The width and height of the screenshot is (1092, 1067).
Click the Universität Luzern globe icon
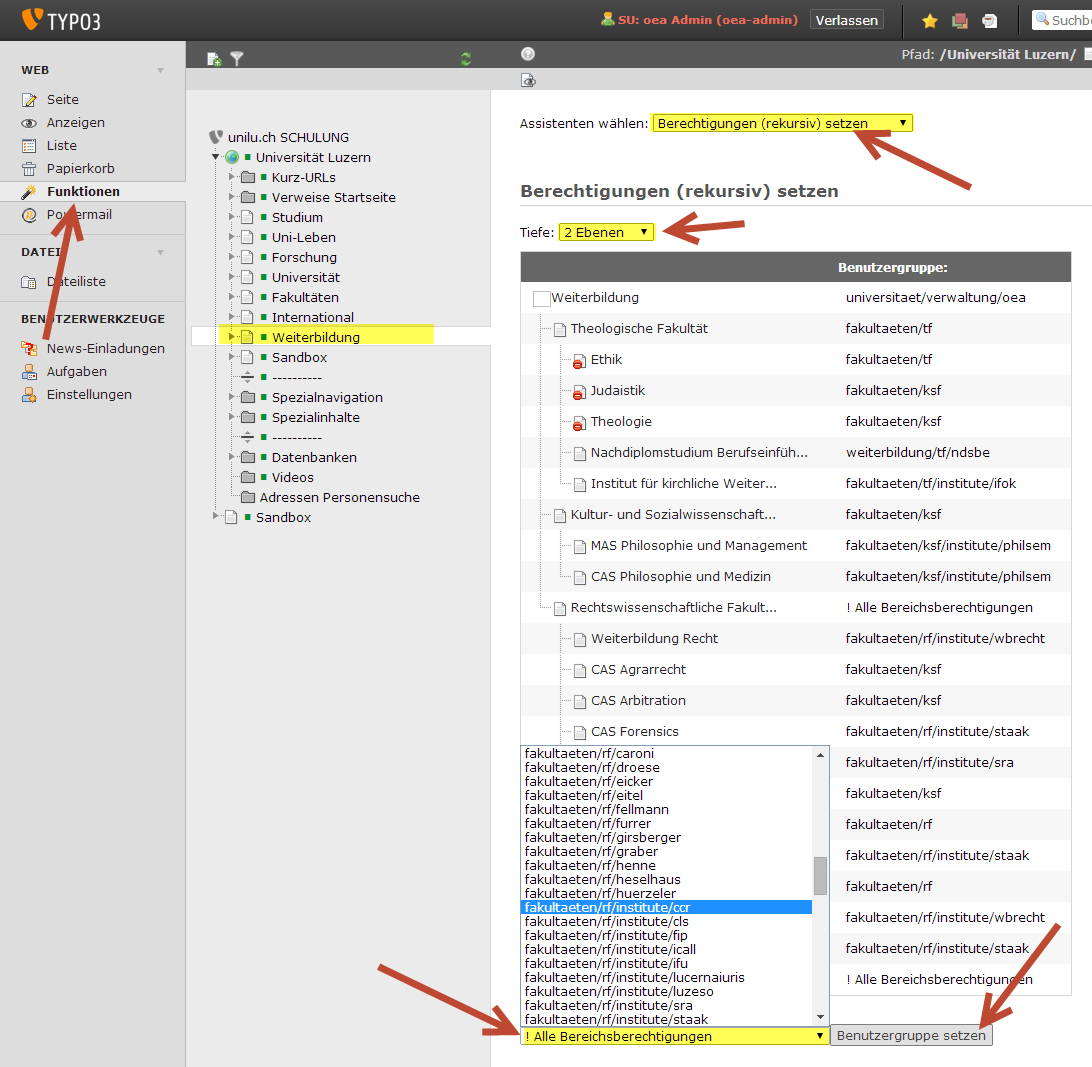pyautogui.click(x=232, y=157)
